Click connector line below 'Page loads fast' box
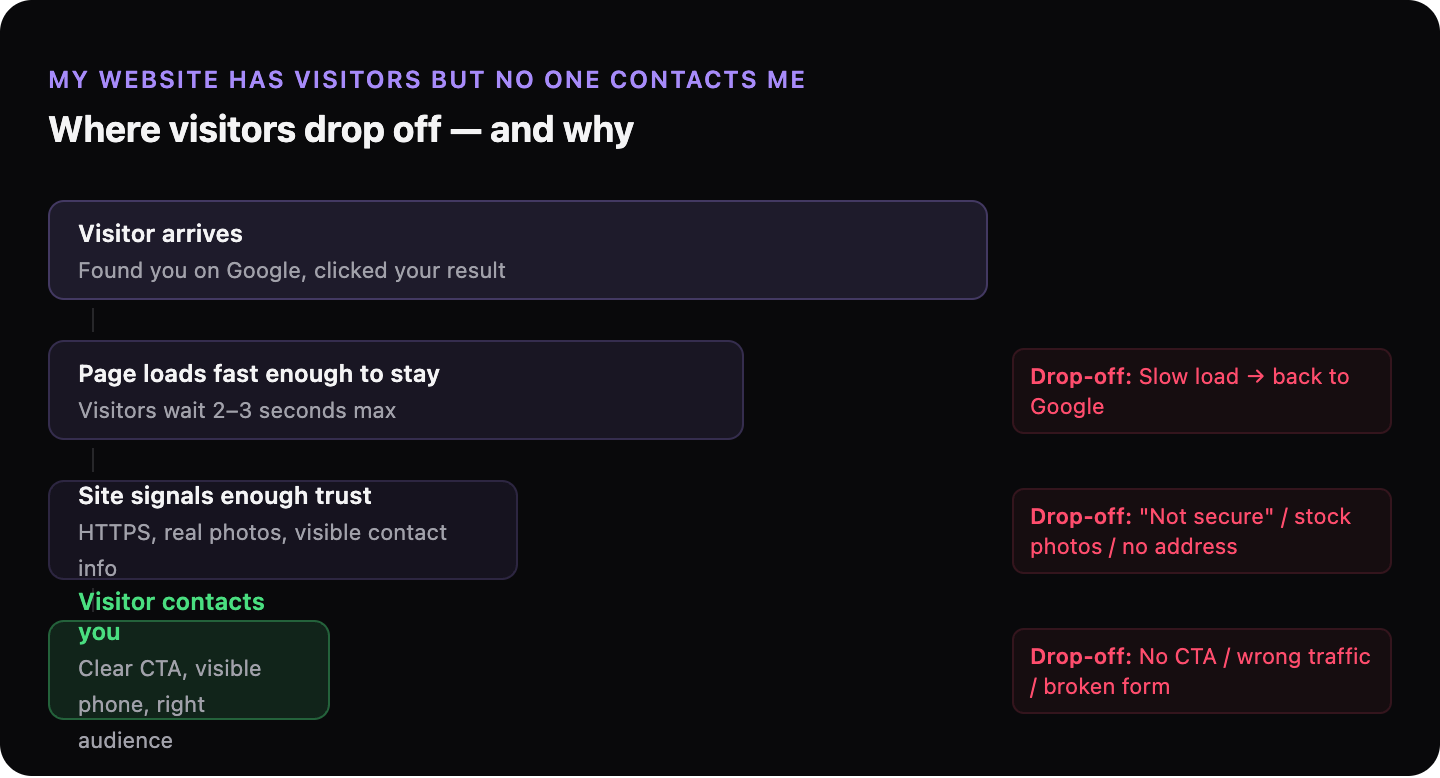 (93, 460)
